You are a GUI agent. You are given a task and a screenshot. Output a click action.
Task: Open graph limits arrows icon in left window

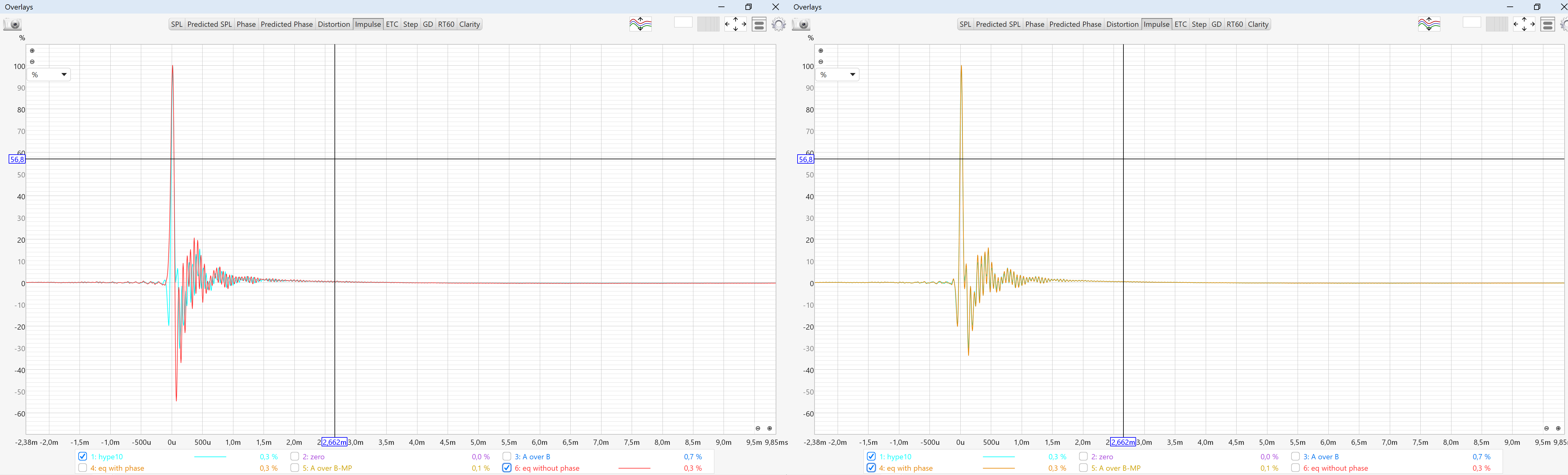click(x=735, y=24)
